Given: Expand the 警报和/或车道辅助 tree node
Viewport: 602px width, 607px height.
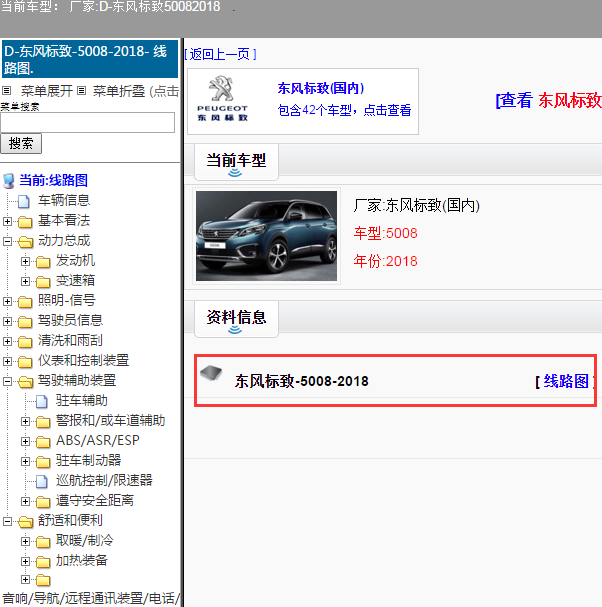Looking at the screenshot, I should coord(25,421).
